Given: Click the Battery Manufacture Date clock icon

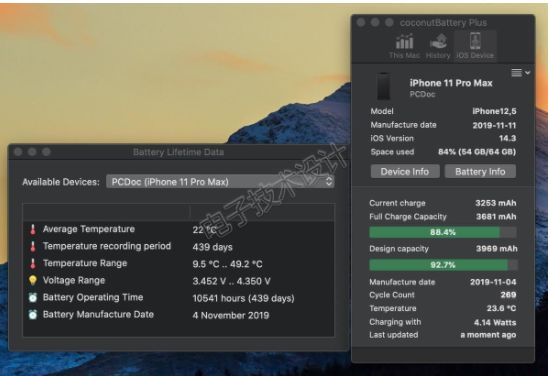Looking at the screenshot, I should 33,314.
